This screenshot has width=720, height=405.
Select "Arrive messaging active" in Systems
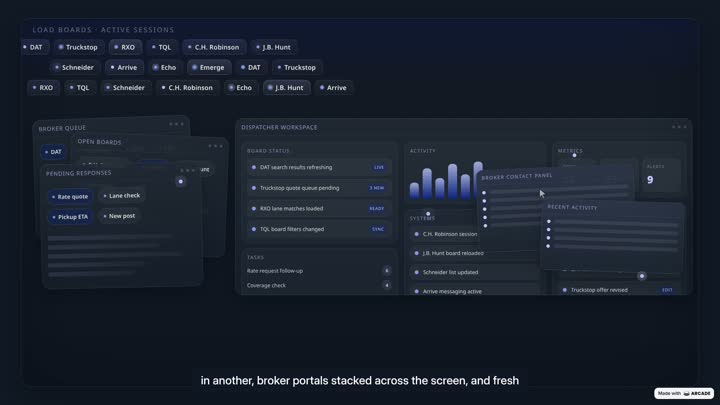click(474, 291)
